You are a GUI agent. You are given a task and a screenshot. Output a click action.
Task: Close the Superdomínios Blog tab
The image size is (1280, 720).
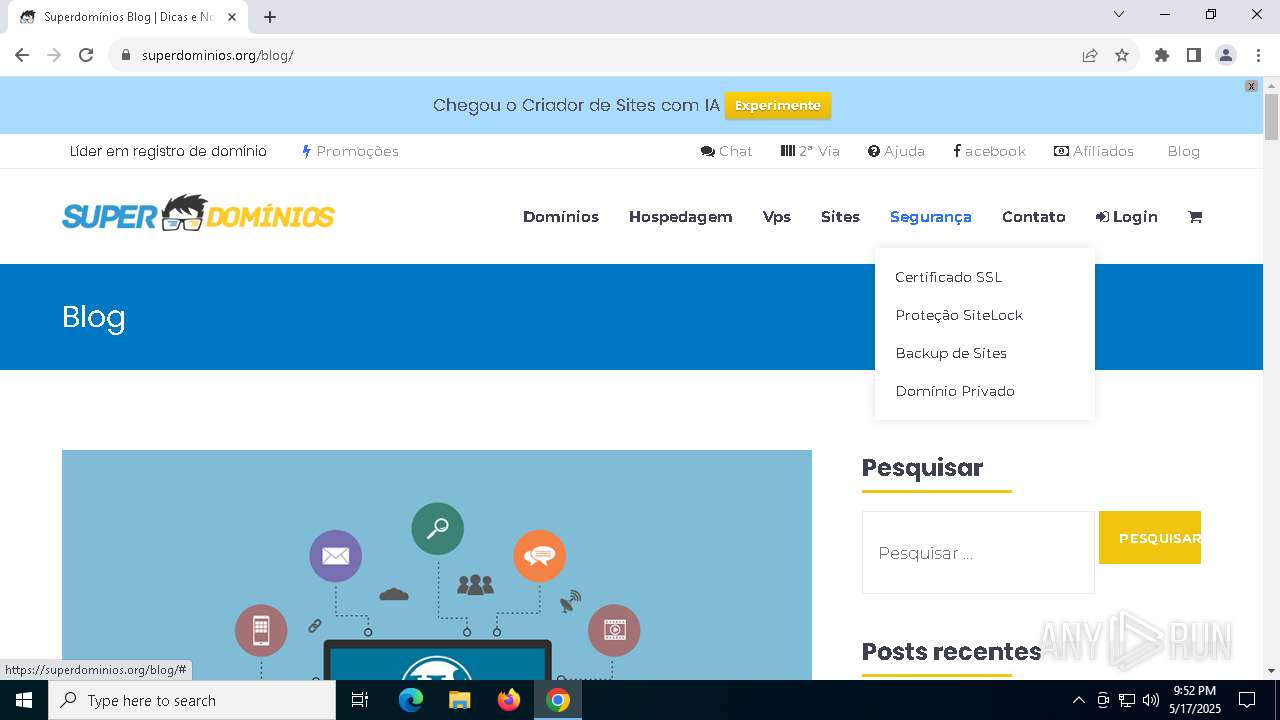tap(233, 17)
